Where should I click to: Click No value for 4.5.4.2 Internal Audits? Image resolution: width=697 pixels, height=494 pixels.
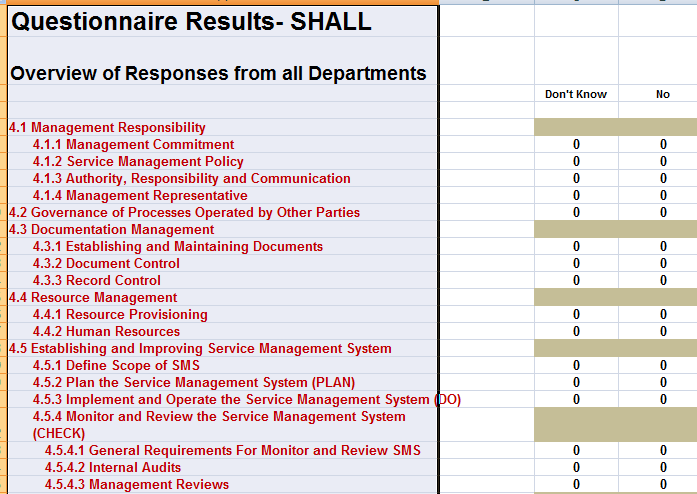[663, 467]
